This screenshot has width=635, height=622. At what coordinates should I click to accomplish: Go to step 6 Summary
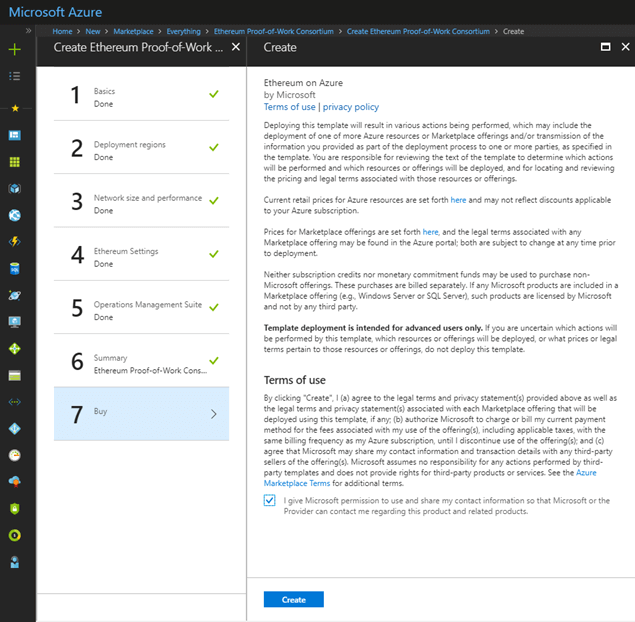click(140, 364)
